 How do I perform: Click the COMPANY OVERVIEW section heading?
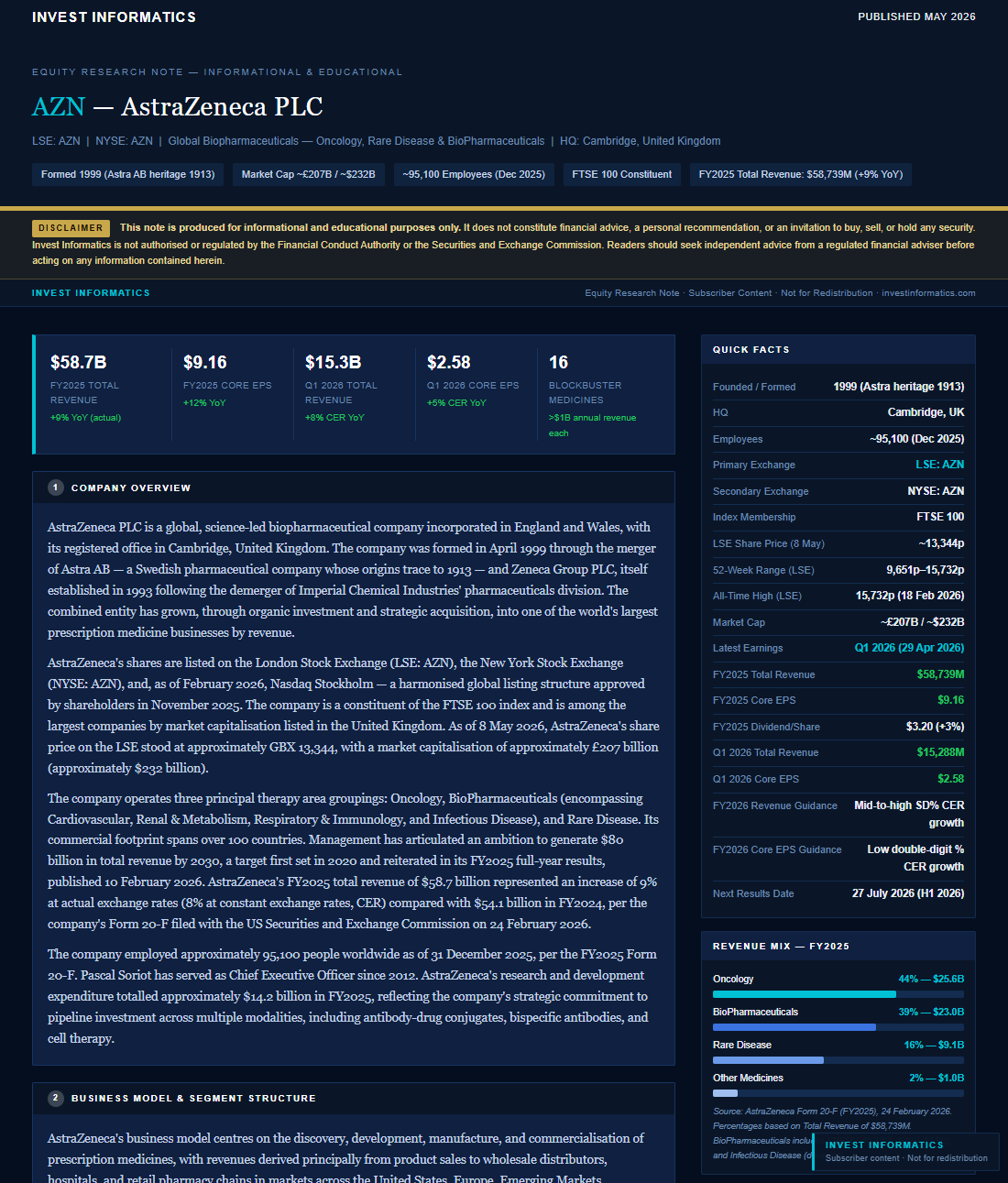coord(131,488)
